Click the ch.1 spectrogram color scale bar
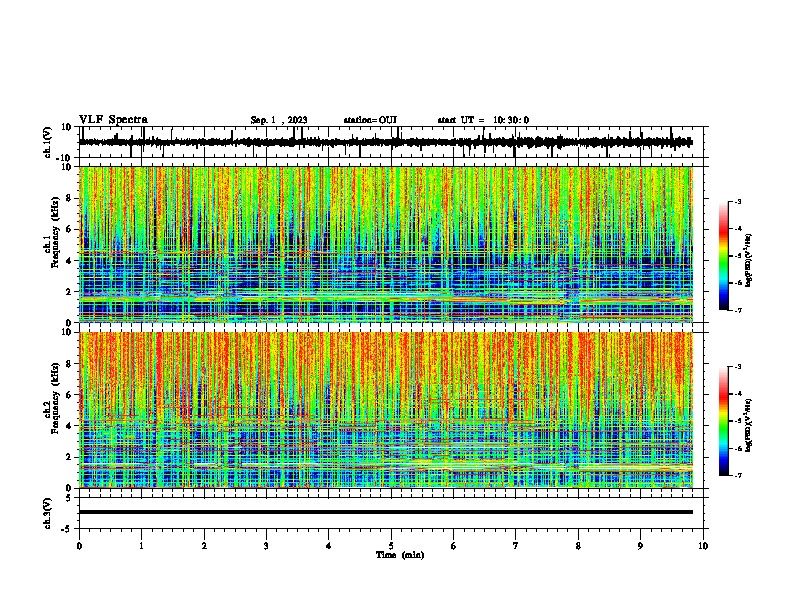Screen dimensions: 792x612 (723, 256)
